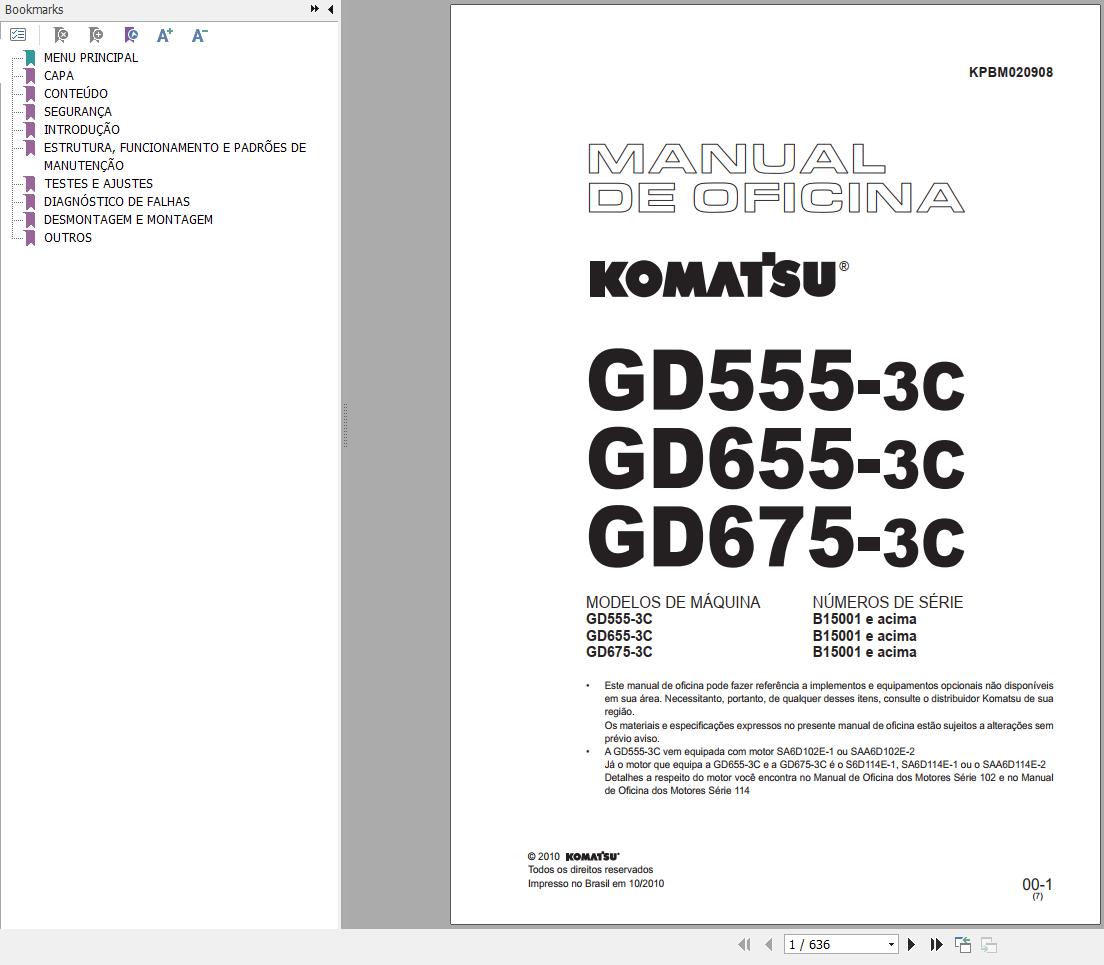The image size is (1104, 965).
Task: Increase bookmark font size with A+
Action: 165,34
